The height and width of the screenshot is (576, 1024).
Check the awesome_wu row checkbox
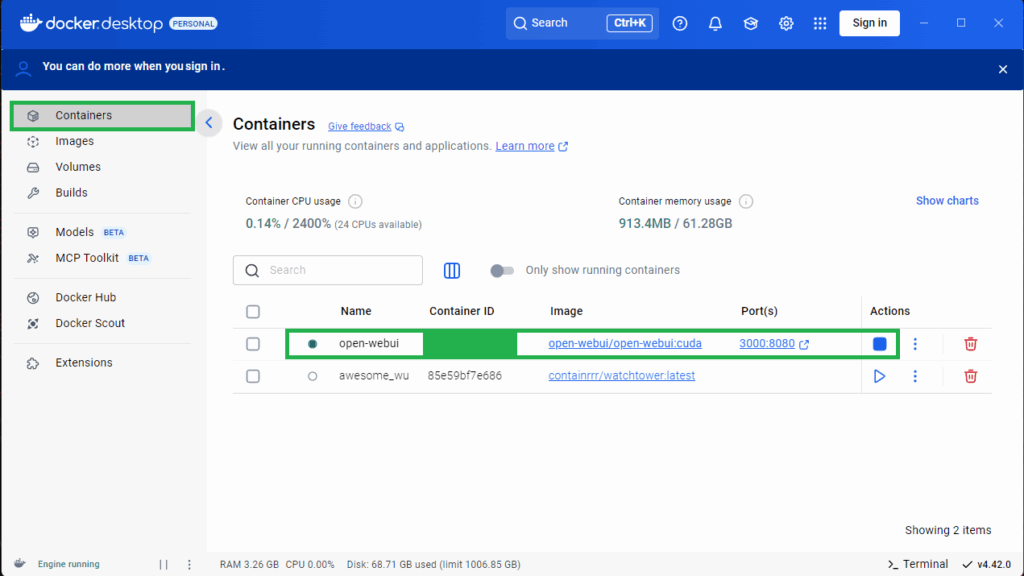pyautogui.click(x=253, y=376)
